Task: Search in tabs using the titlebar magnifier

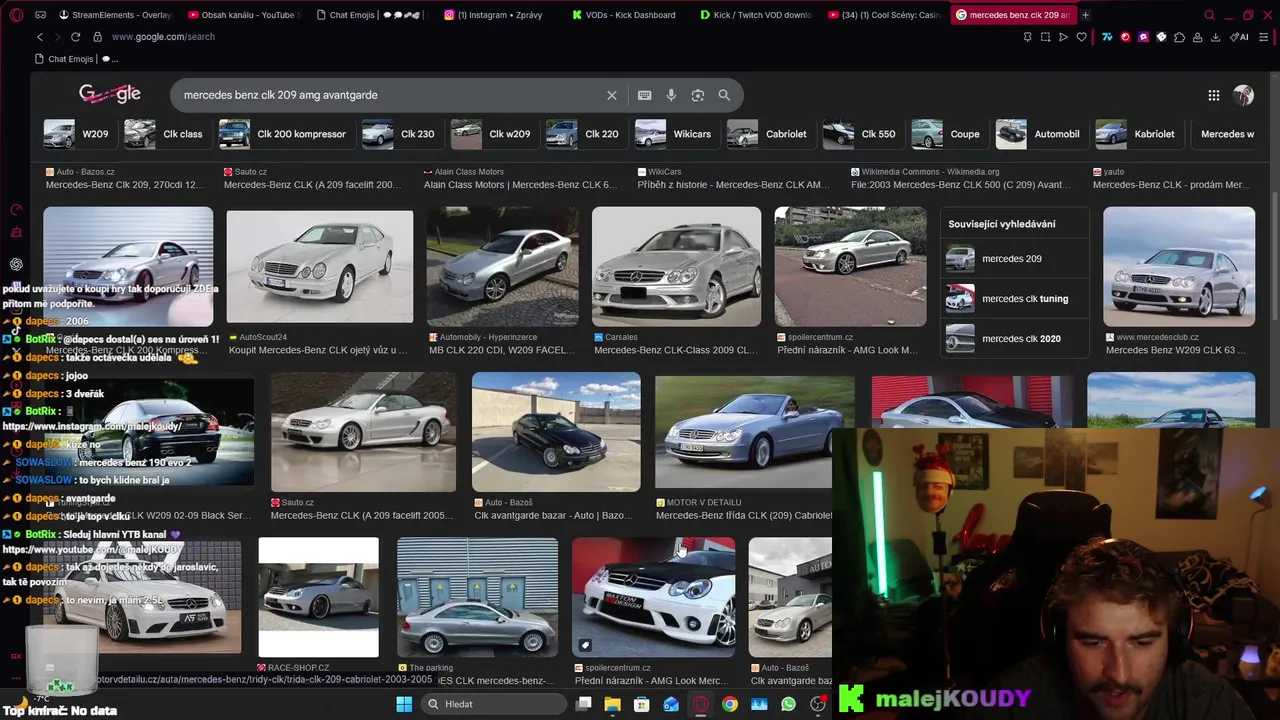Action: pos(1209,15)
